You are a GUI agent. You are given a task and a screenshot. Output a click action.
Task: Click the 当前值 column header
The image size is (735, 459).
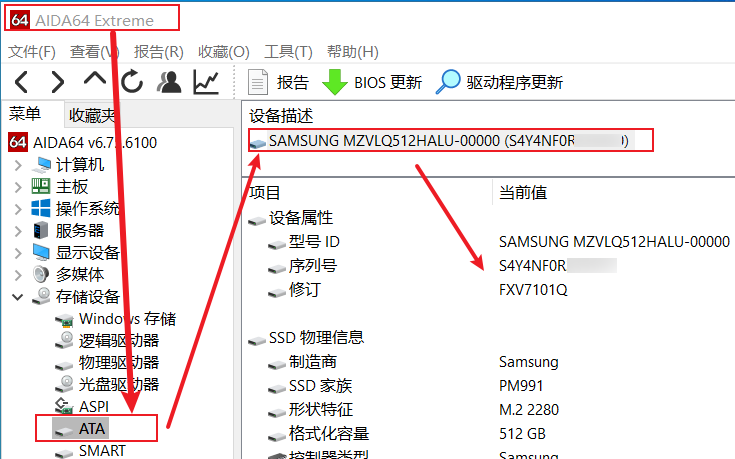pyautogui.click(x=523, y=193)
